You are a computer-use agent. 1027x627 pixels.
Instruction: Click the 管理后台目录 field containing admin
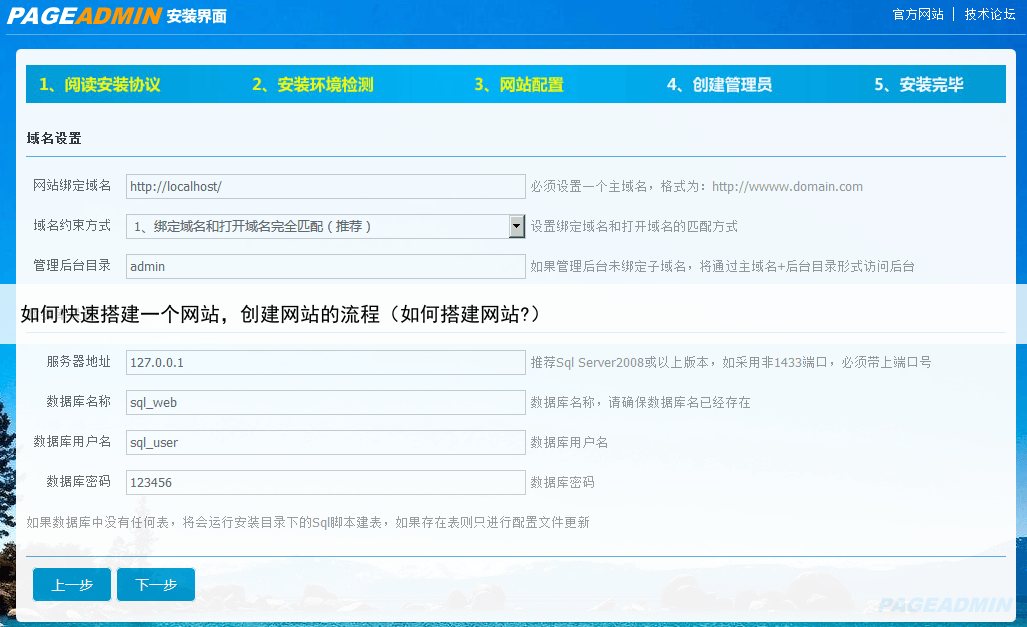(x=325, y=267)
